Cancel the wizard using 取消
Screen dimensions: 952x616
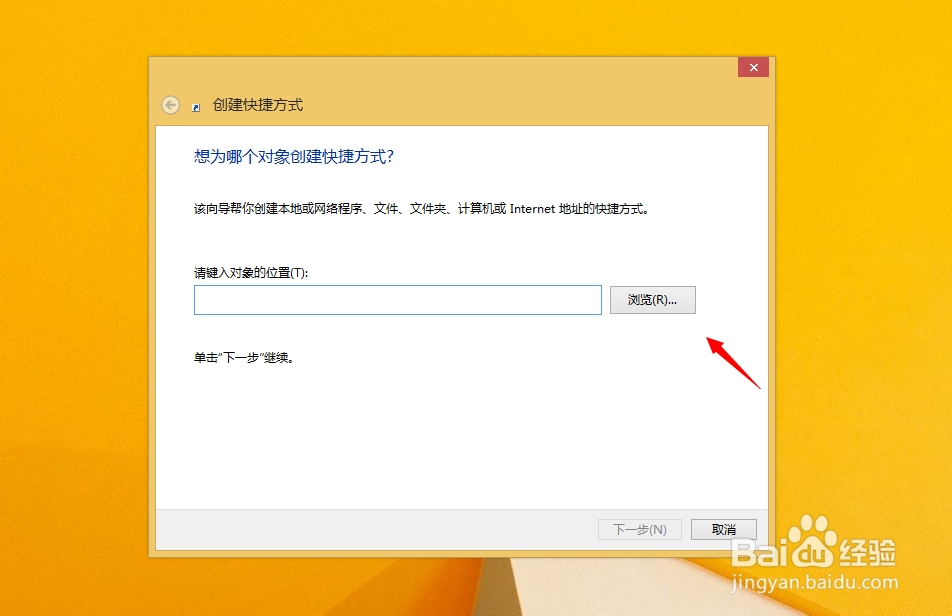pyautogui.click(x=723, y=529)
